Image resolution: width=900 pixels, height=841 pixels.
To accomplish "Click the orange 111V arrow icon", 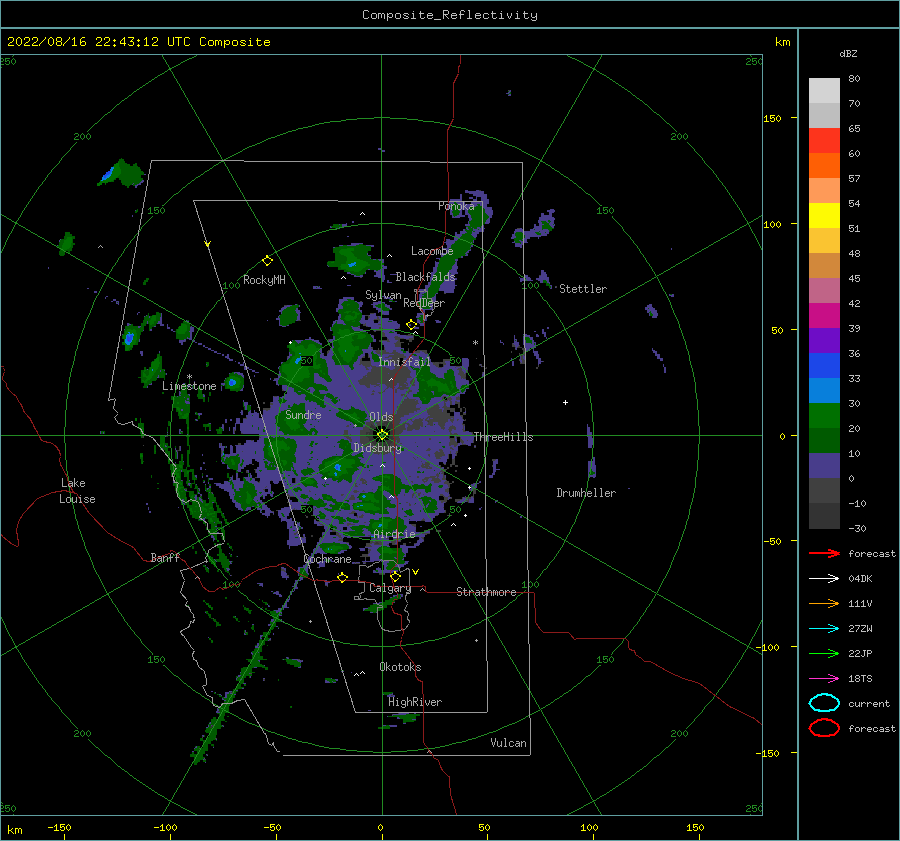I will coord(824,603).
